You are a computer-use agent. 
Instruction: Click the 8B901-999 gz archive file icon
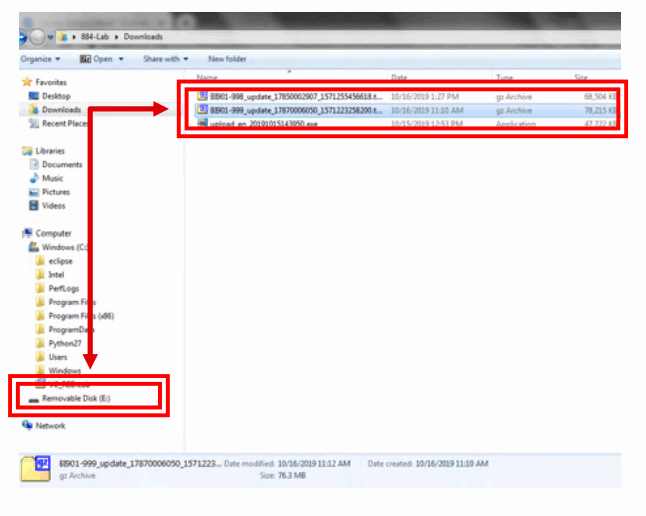tap(202, 110)
